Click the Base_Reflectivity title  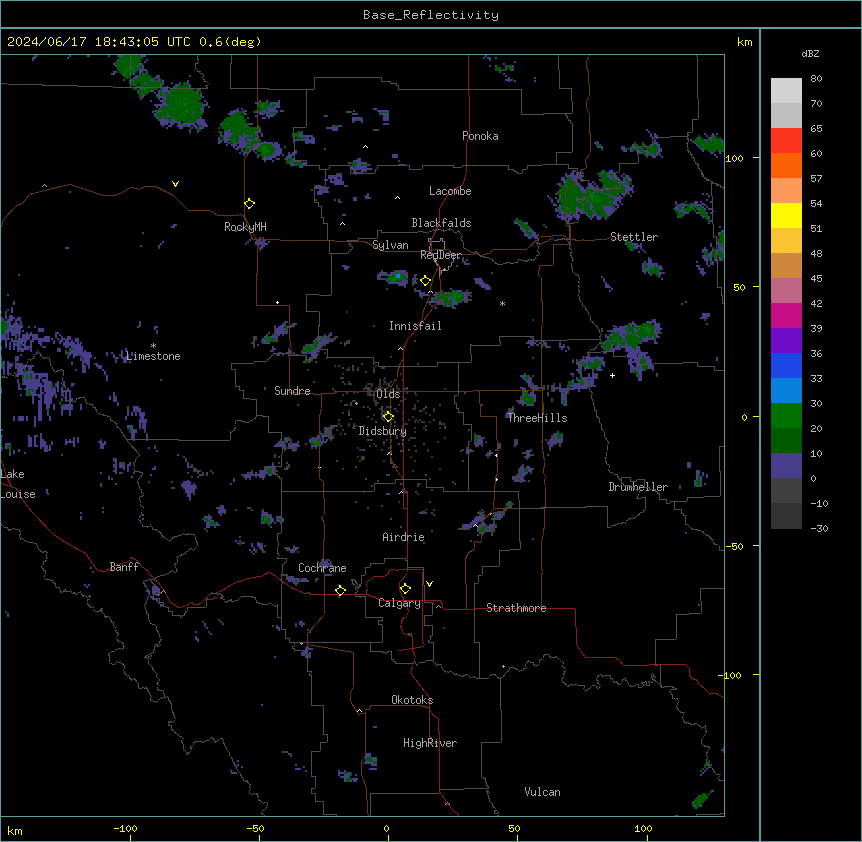point(431,15)
